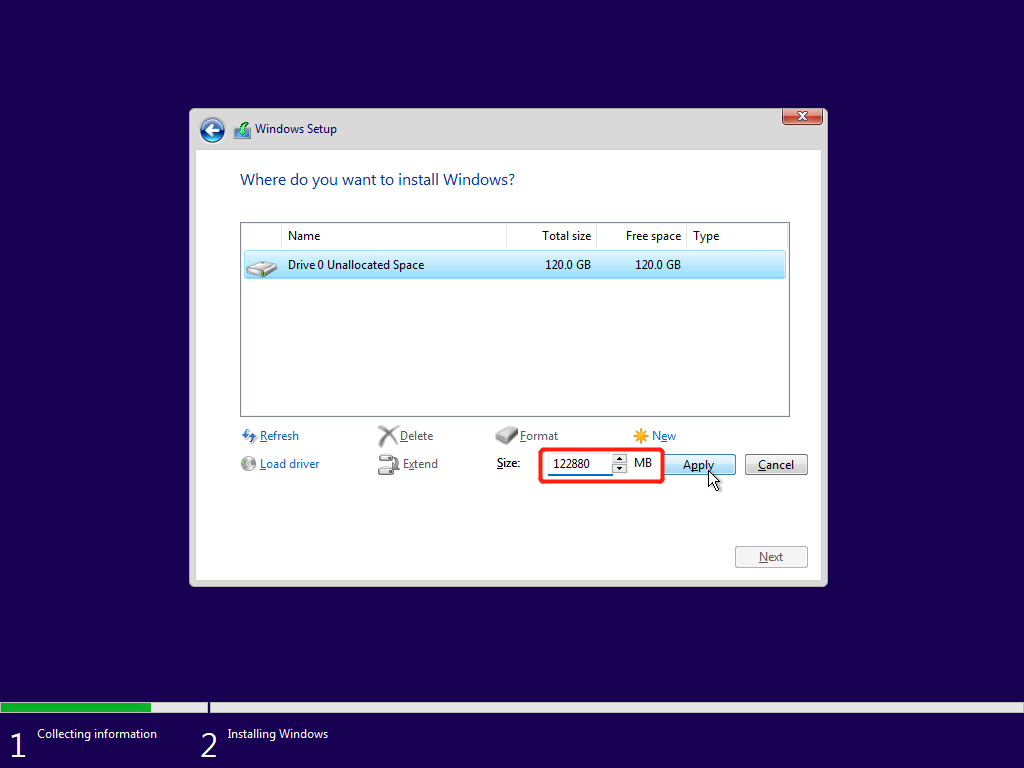Open the Load driver link

[x=289, y=464]
